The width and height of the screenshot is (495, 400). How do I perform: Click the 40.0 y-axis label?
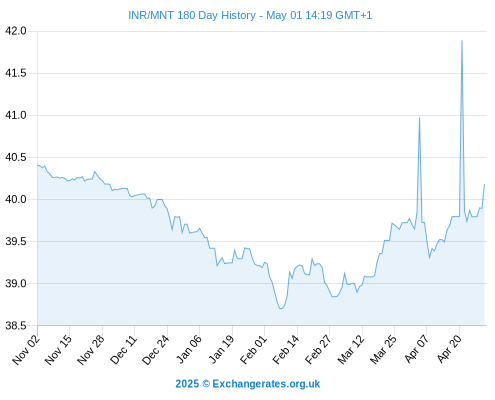click(16, 199)
